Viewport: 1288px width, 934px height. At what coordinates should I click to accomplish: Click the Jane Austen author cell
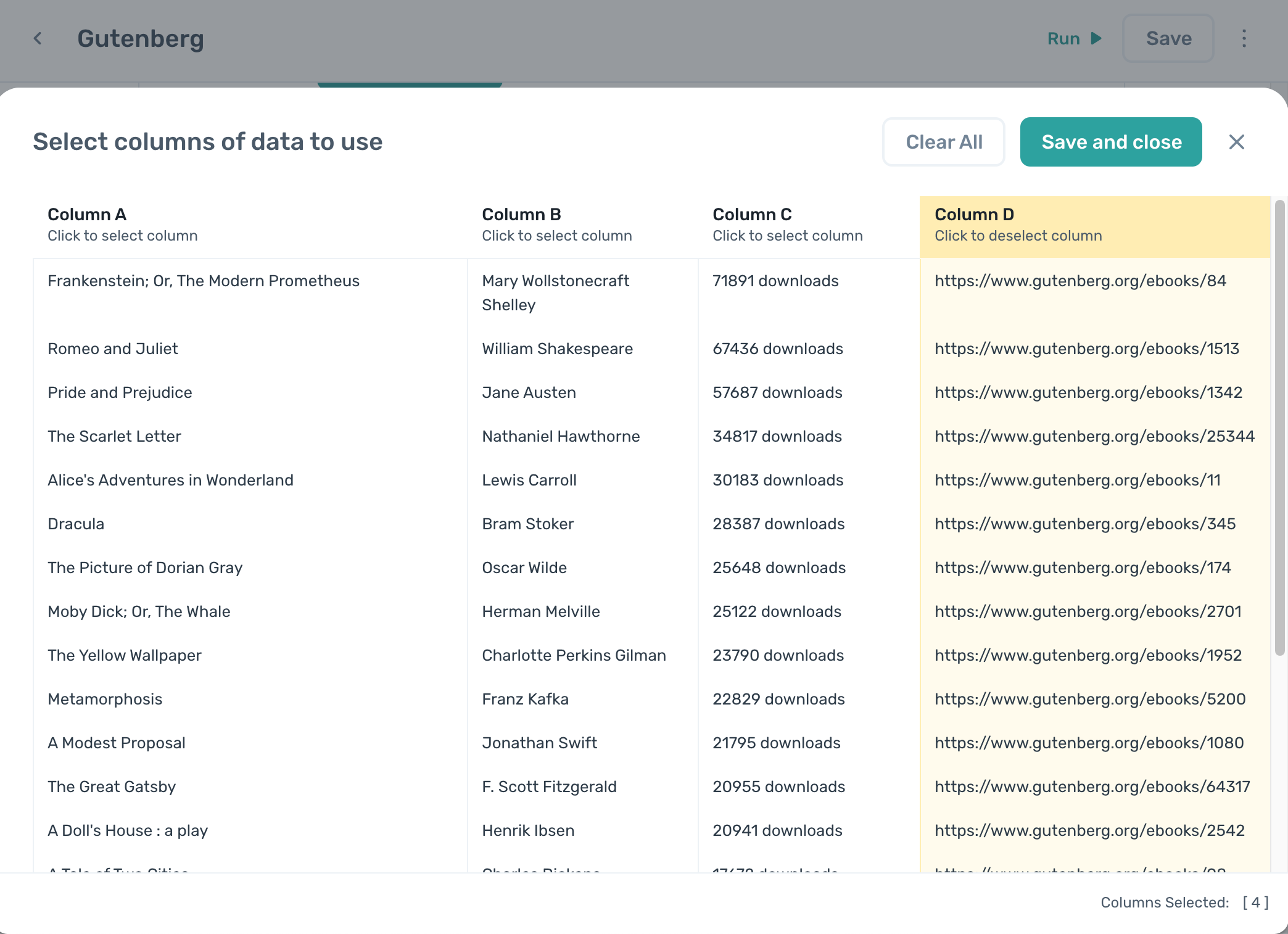click(529, 392)
